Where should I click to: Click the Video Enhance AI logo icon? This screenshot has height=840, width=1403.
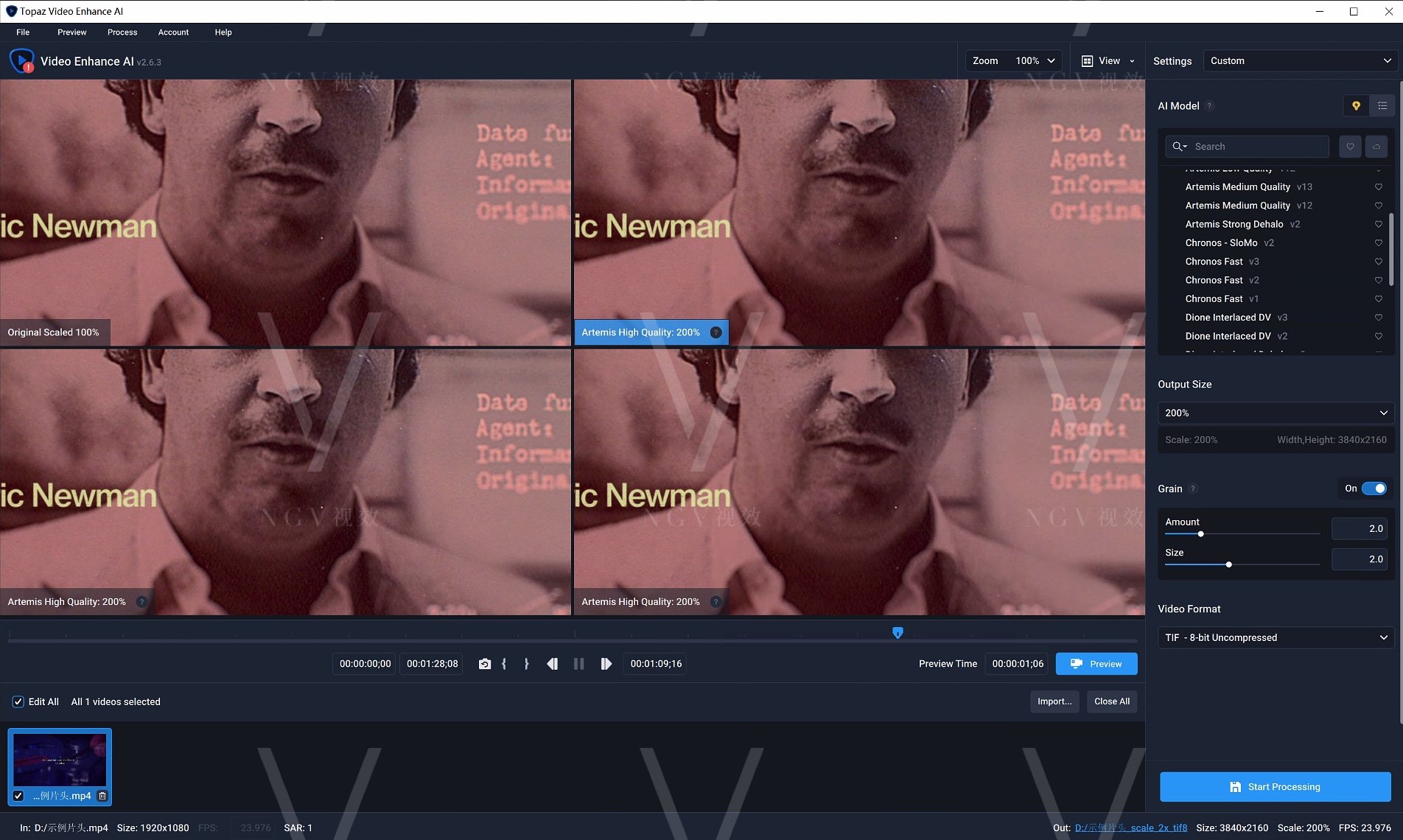pos(21,61)
